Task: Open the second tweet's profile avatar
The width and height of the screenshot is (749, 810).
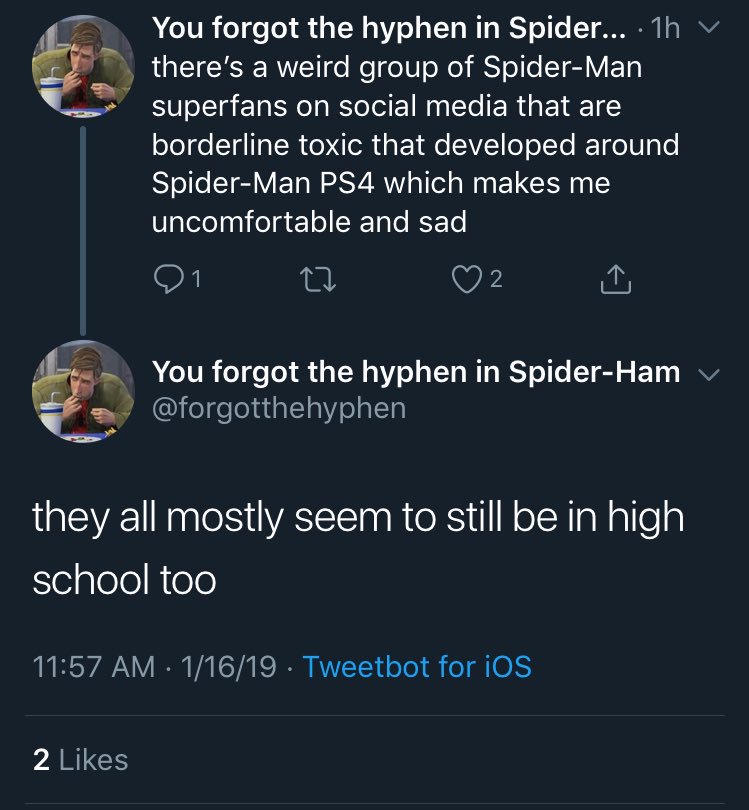Action: (83, 391)
